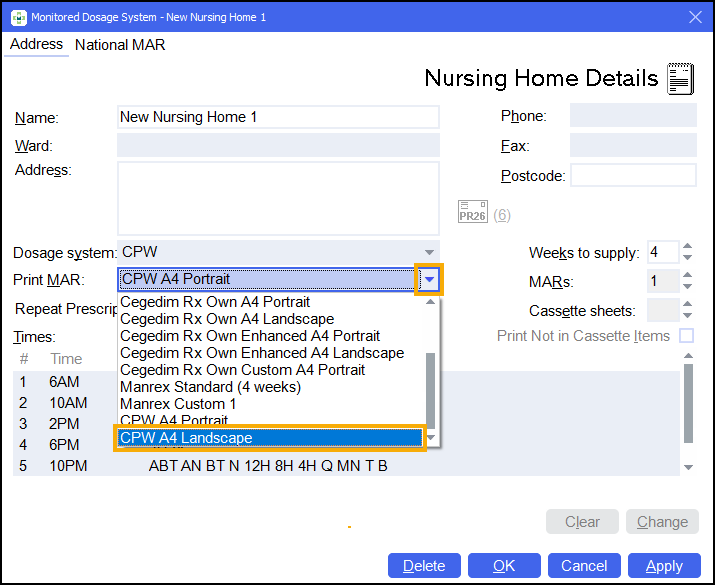This screenshot has height=585, width=715.
Task: Open the Print MAR dropdown arrow
Action: click(428, 279)
